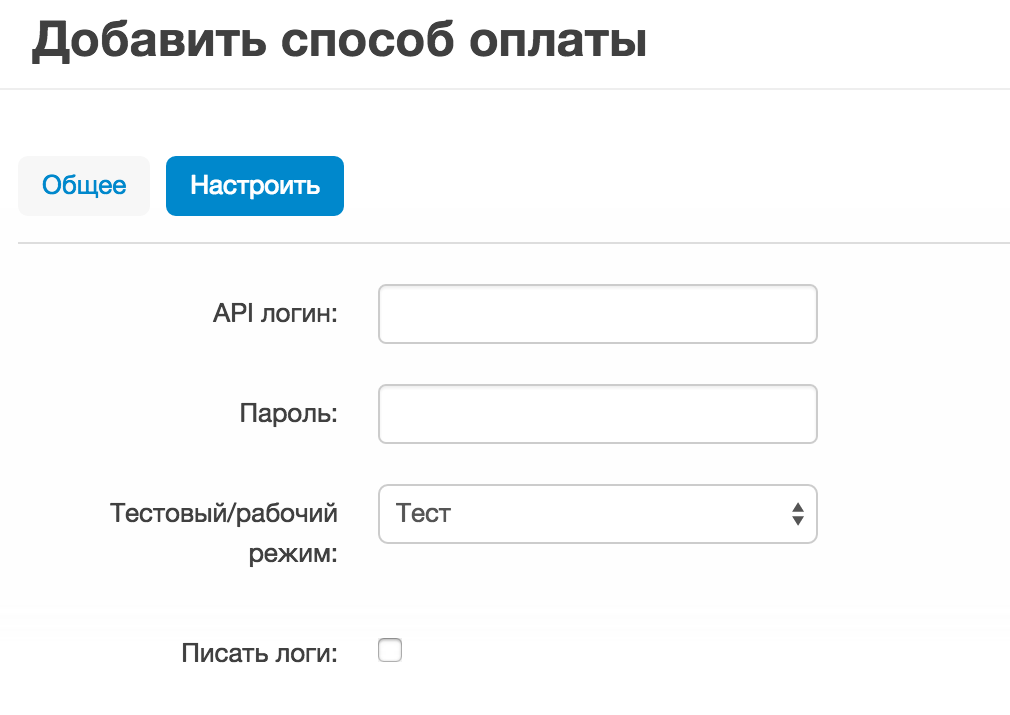Click the word "Добавить" in the page title
The height and width of the screenshot is (715, 1010).
(149, 42)
